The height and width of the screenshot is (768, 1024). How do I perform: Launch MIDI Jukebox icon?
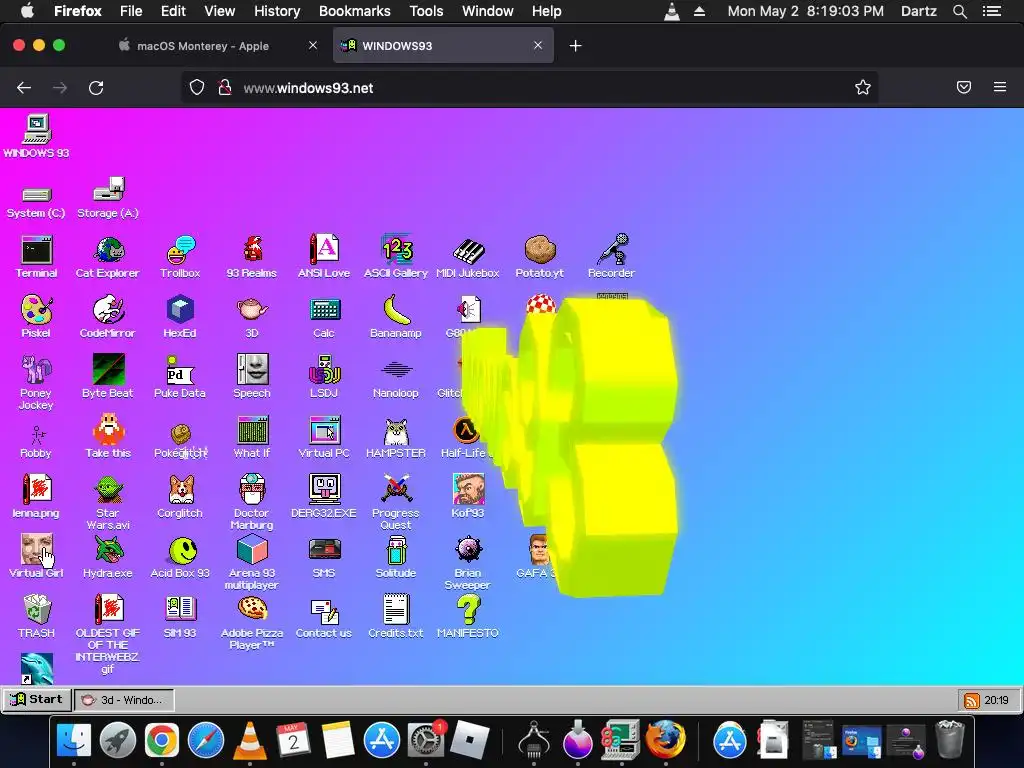[x=468, y=257]
